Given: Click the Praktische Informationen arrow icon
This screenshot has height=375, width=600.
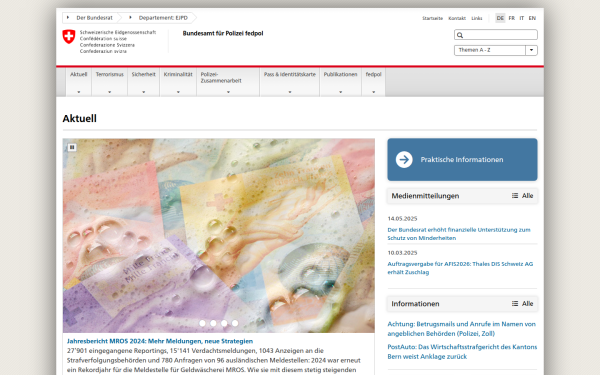Looking at the screenshot, I should 404,160.
